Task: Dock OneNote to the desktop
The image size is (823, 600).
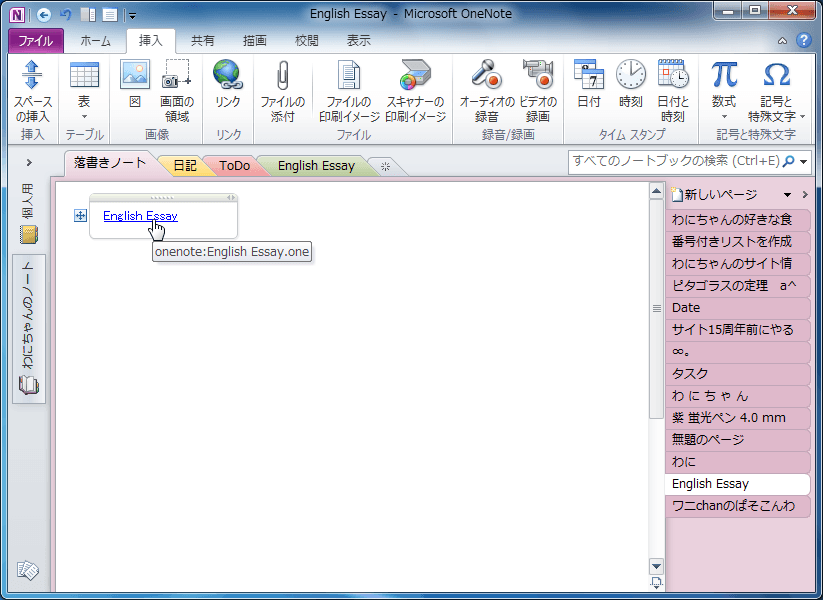Action: tap(88, 15)
